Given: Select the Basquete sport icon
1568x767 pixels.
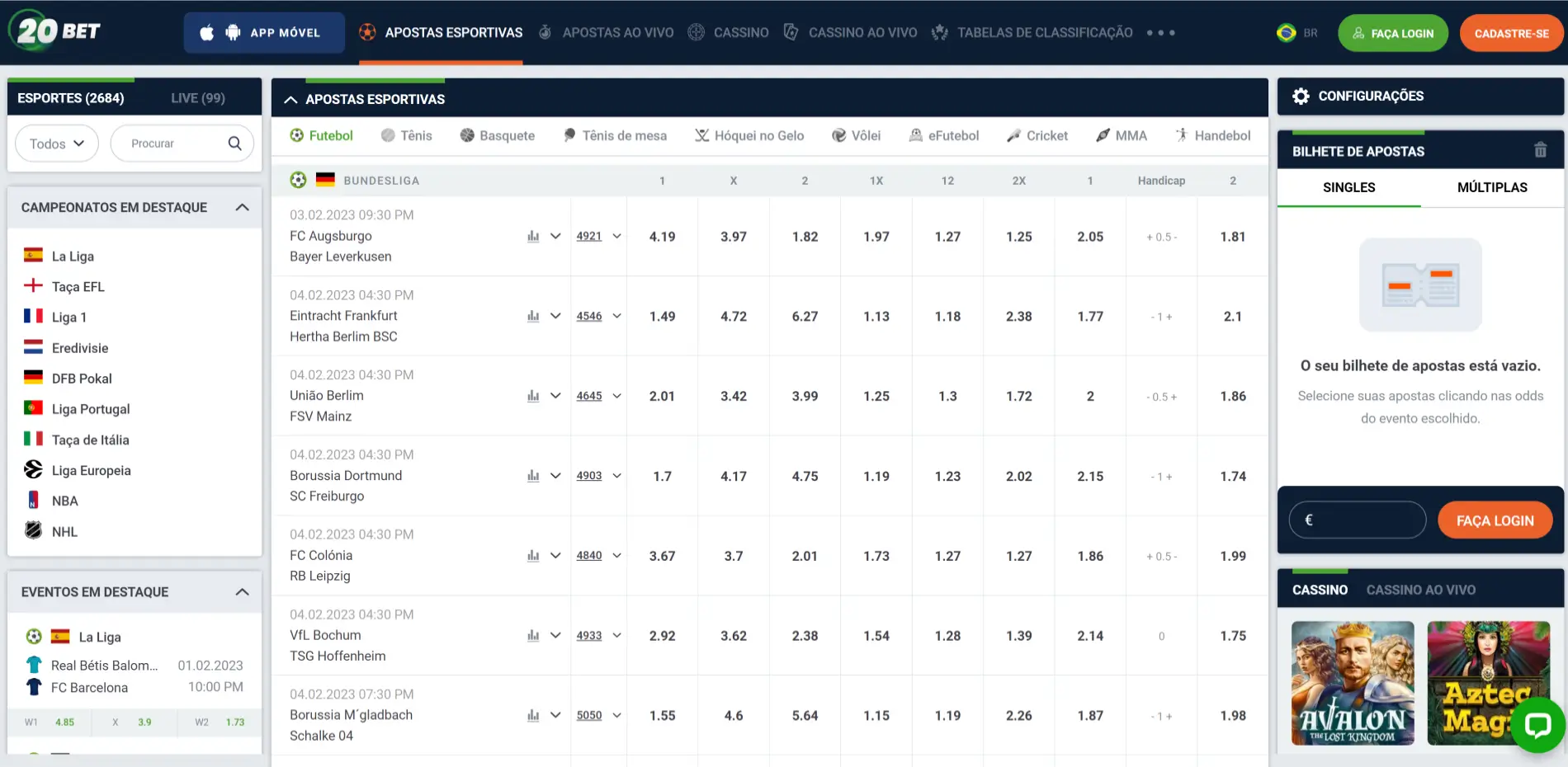Looking at the screenshot, I should (466, 135).
